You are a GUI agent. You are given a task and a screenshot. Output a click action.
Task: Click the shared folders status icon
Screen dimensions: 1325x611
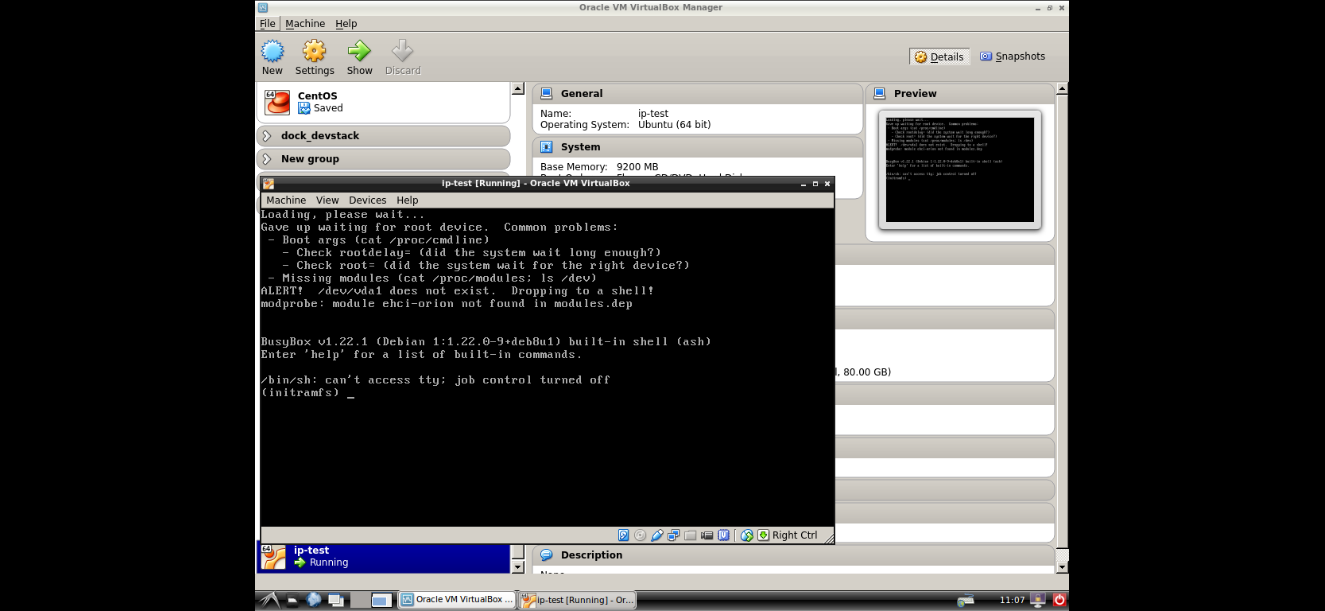click(x=690, y=535)
